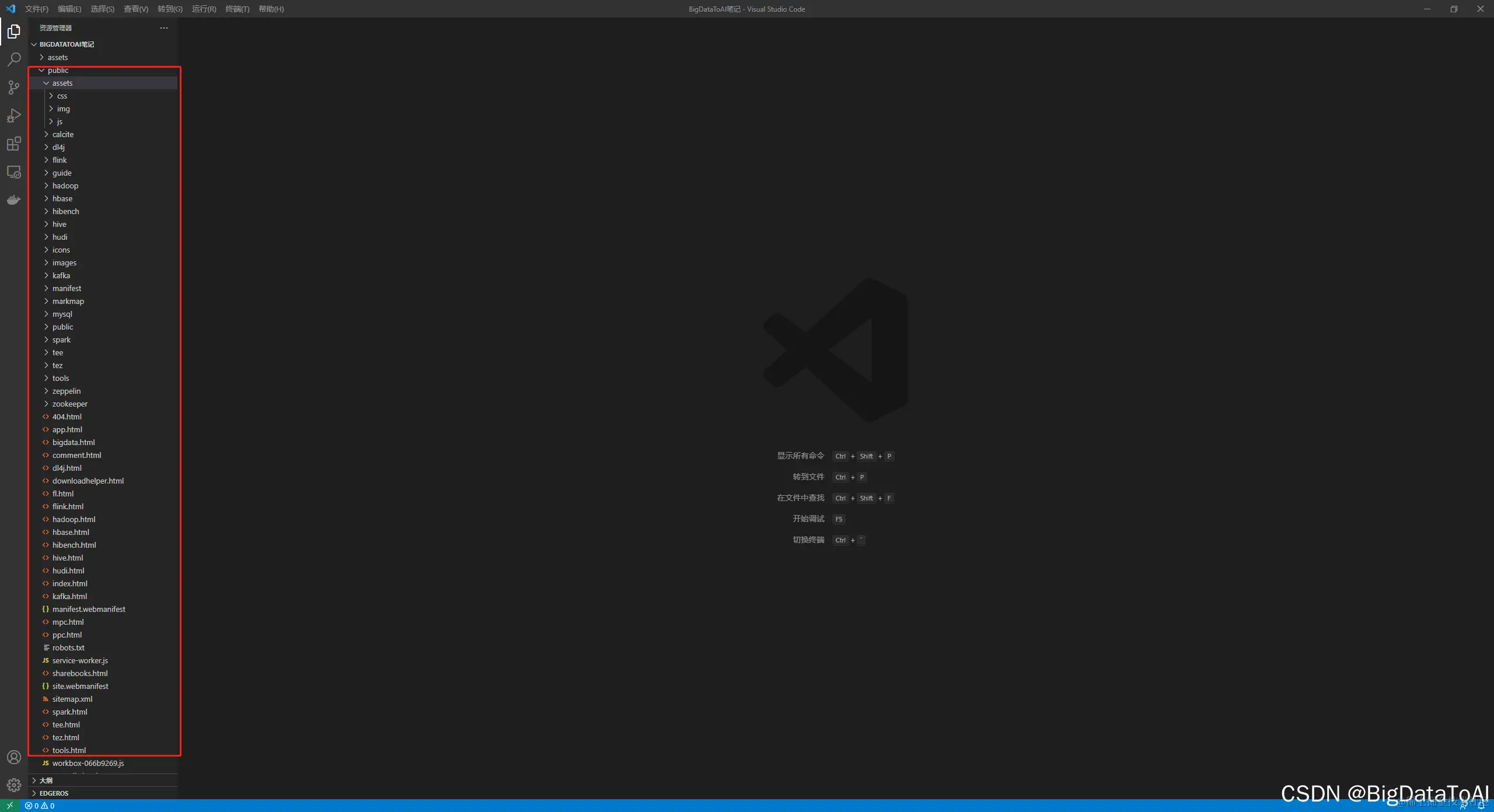Open the Search view in activity bar
1494x812 pixels.
coord(14,59)
